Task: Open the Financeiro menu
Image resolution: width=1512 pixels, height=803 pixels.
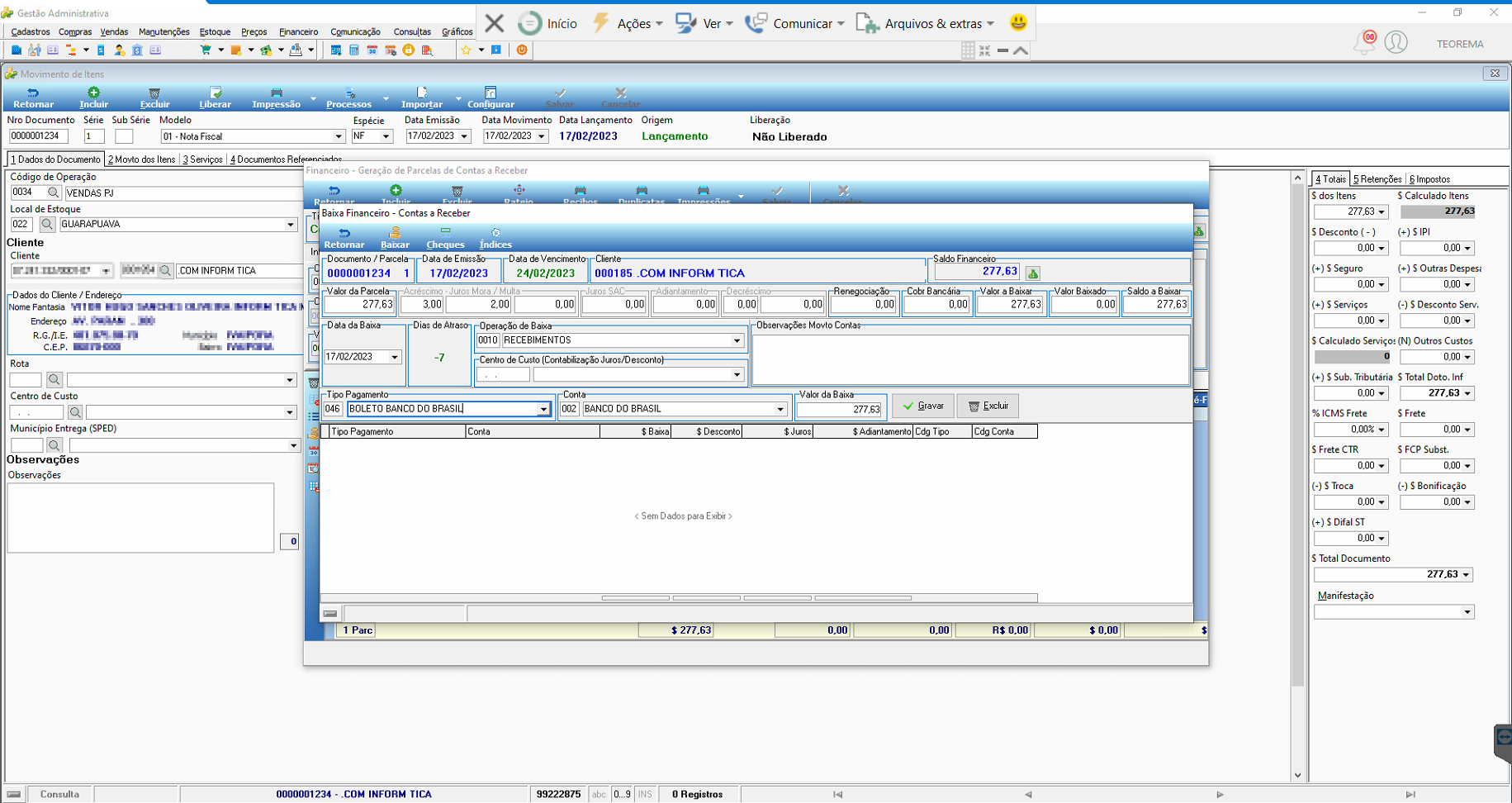Action: tap(298, 31)
